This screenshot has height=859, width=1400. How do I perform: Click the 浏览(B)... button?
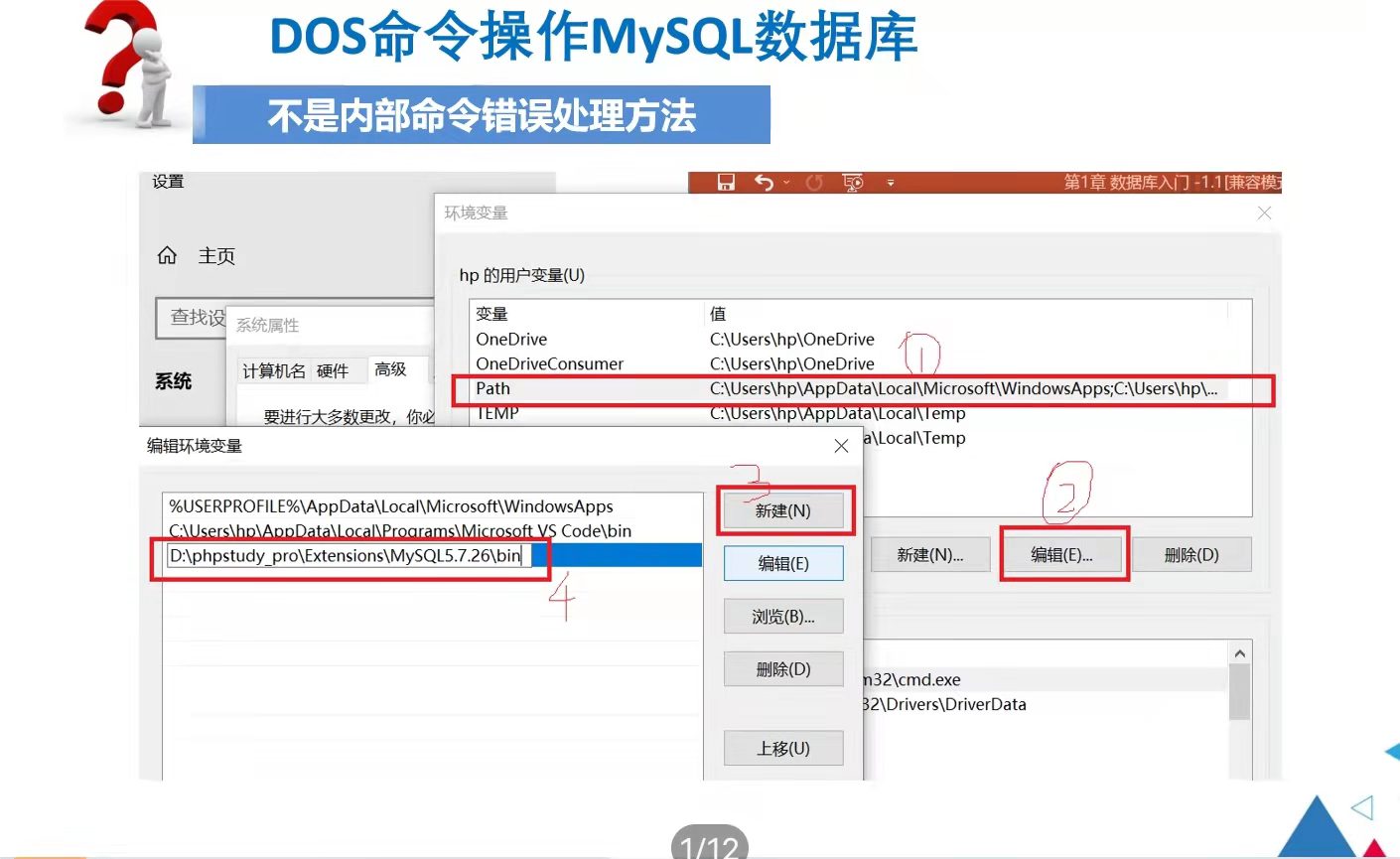(783, 617)
